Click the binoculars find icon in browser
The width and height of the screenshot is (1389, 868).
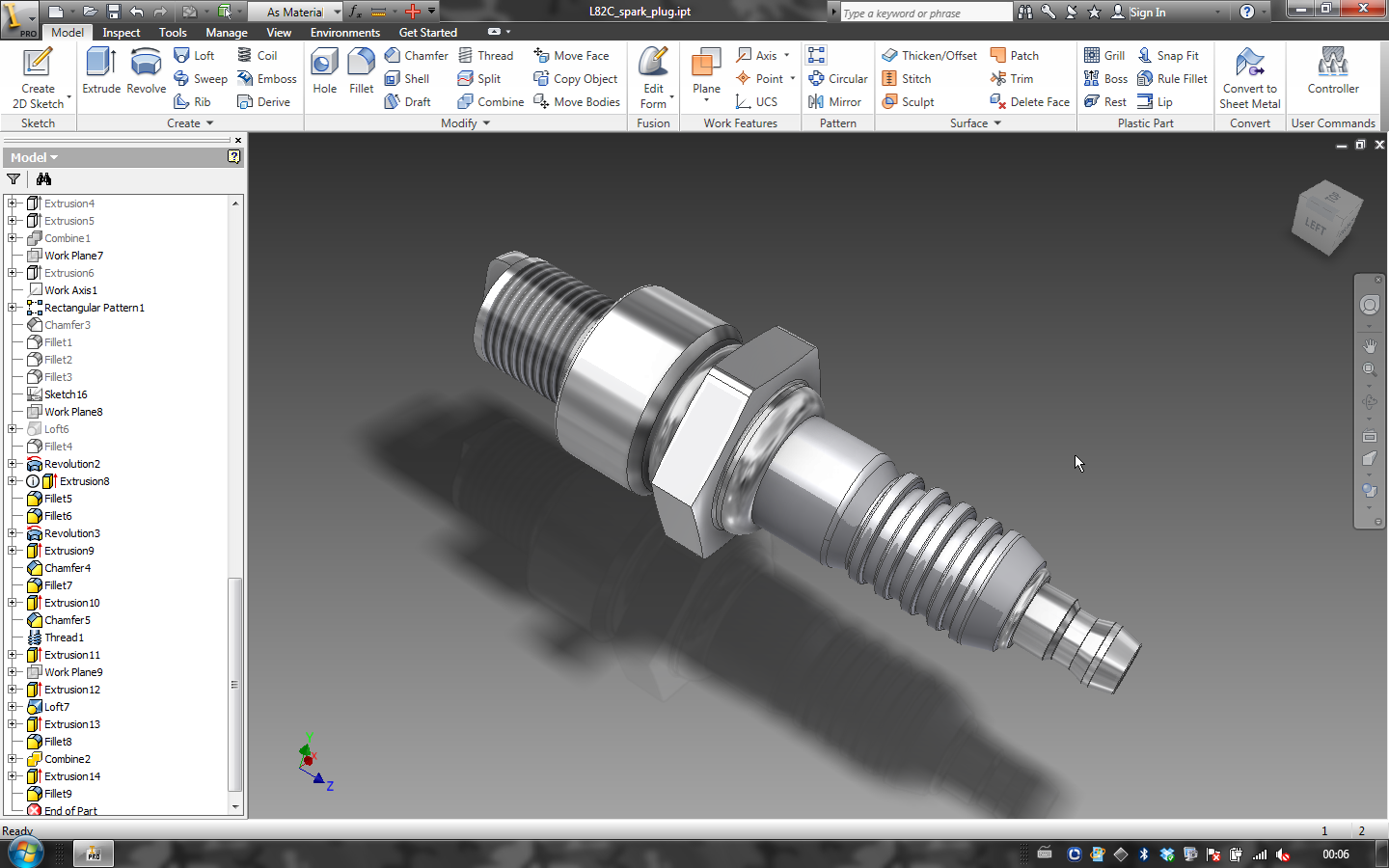43,179
